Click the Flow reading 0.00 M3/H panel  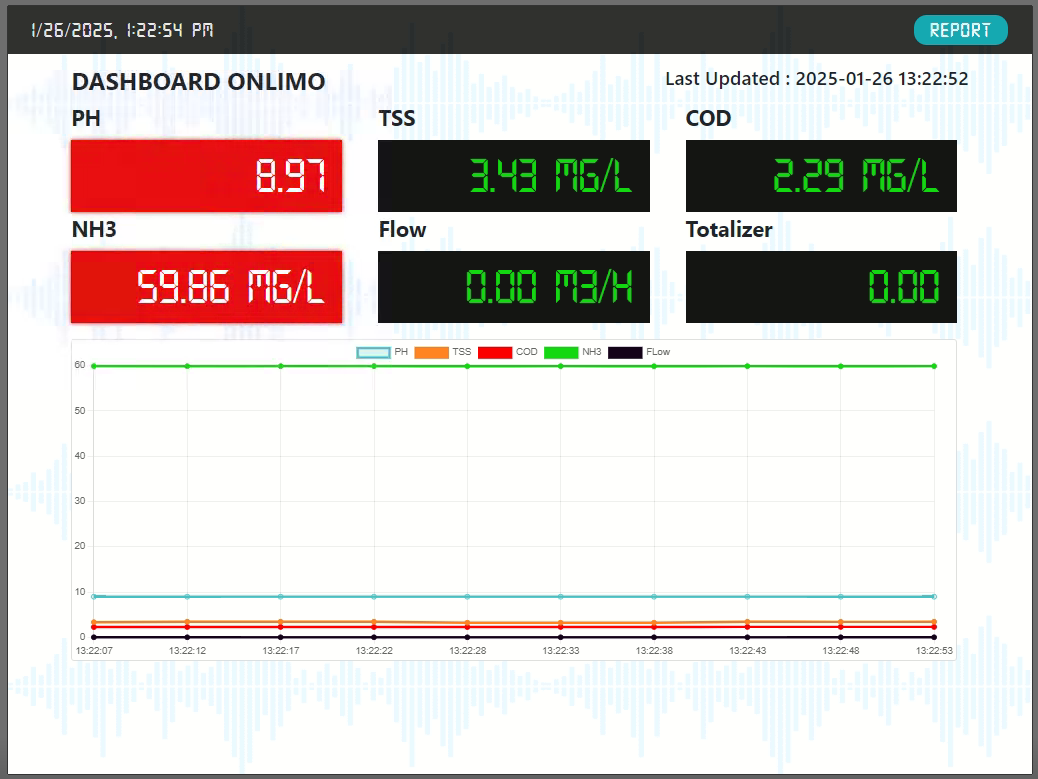point(513,287)
